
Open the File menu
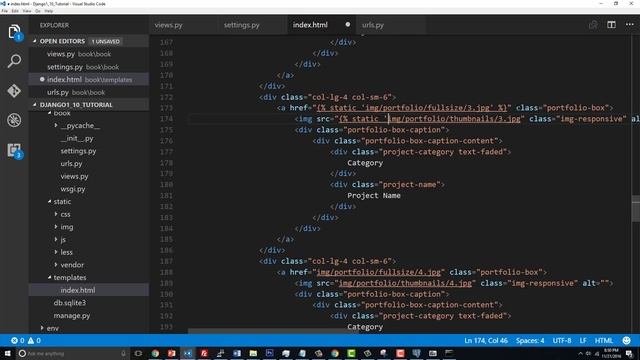pos(4,11)
